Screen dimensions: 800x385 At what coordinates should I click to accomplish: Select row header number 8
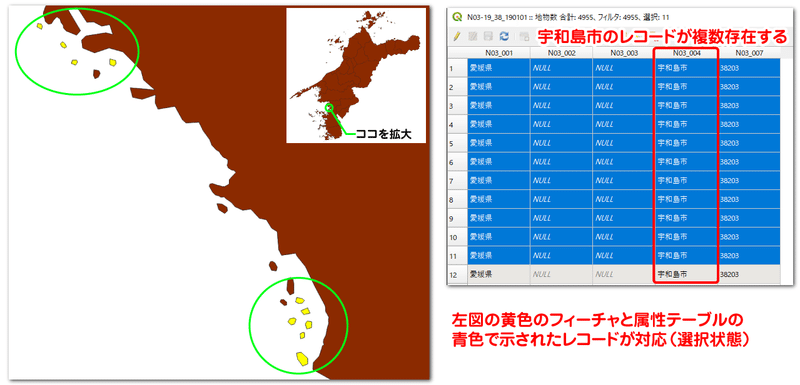coord(457,199)
